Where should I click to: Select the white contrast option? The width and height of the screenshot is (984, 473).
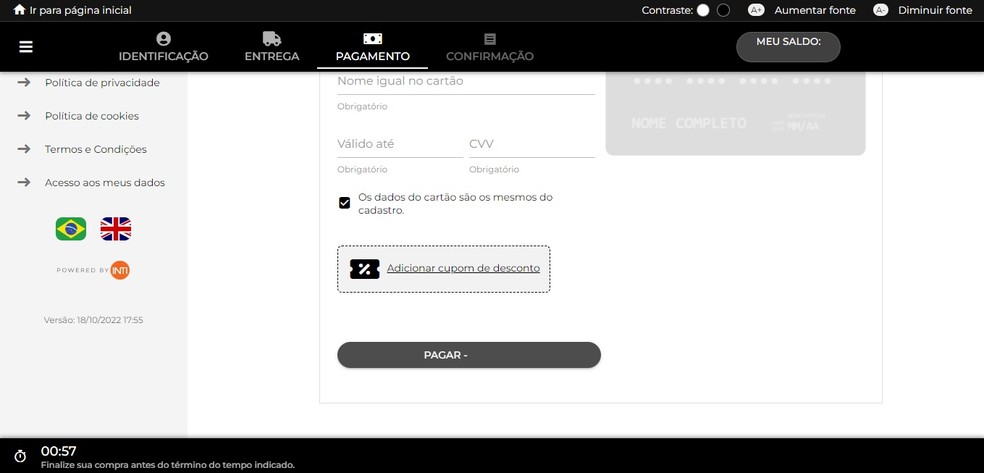click(703, 10)
